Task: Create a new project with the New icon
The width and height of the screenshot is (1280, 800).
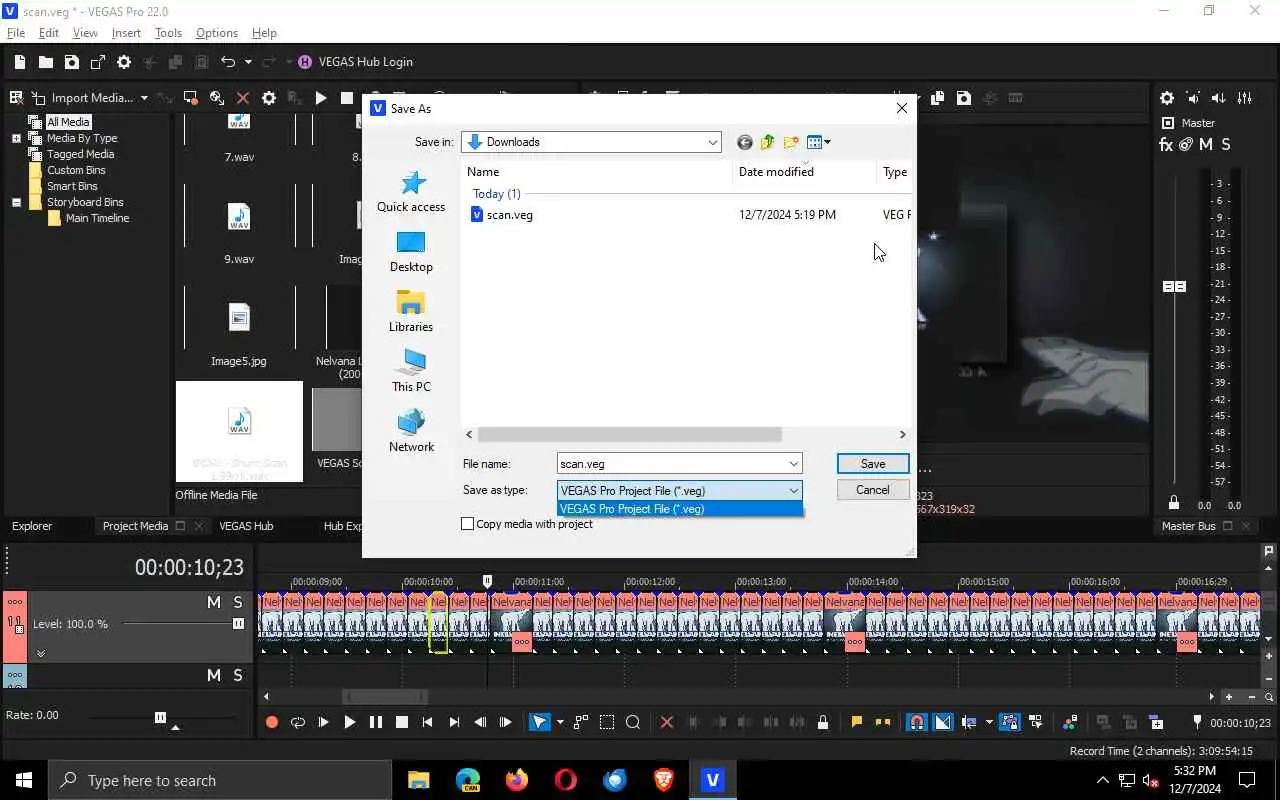Action: tap(20, 62)
